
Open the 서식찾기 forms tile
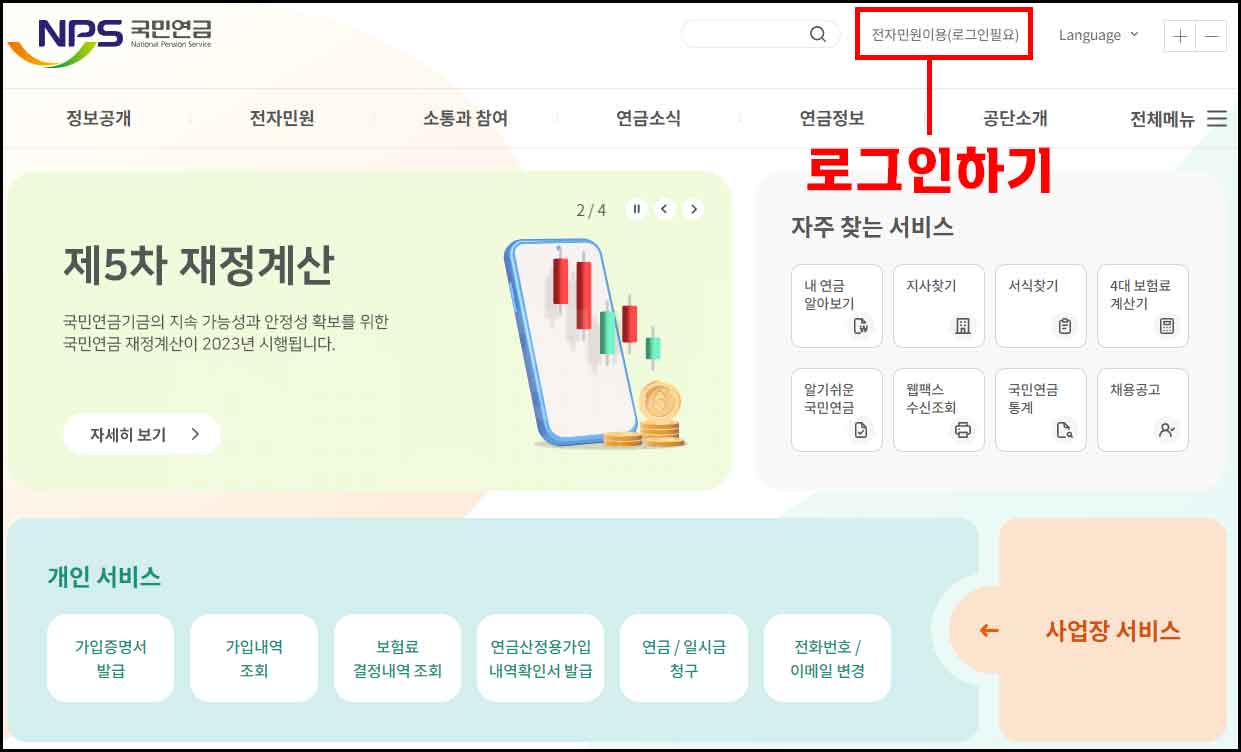point(1041,306)
